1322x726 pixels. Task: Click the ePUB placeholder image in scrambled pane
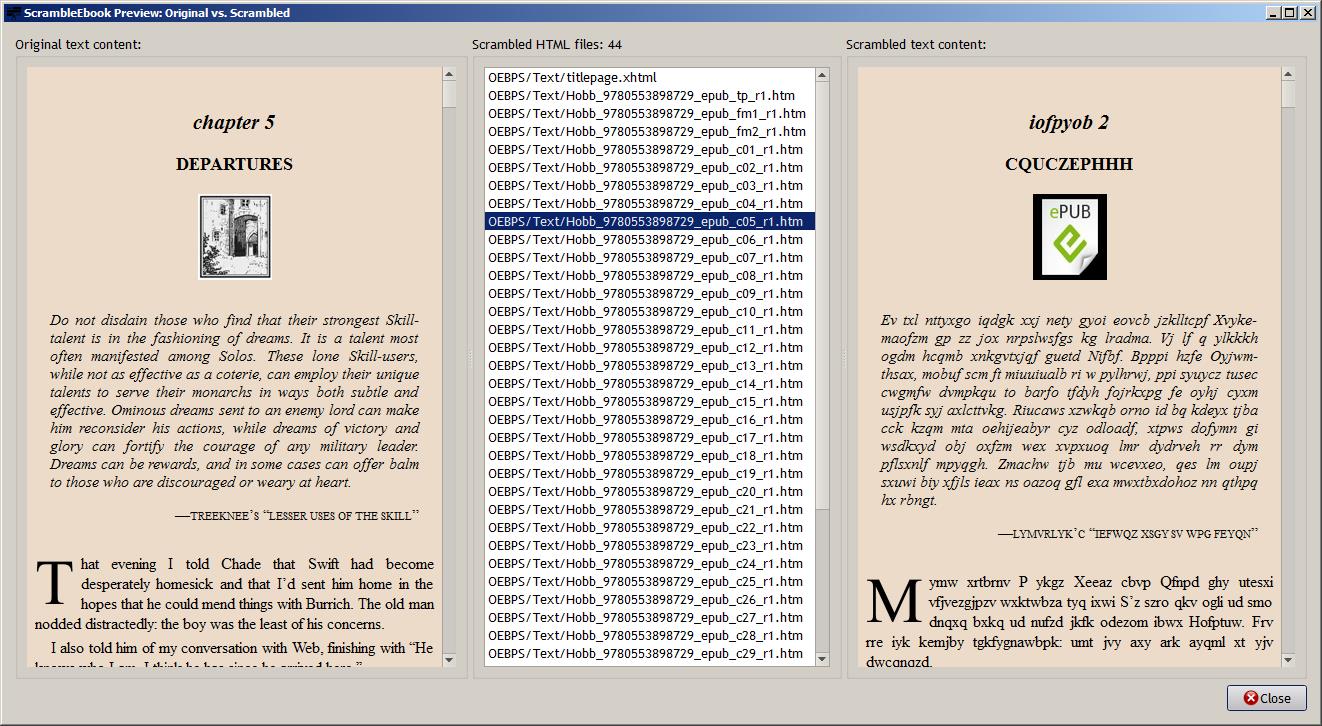(1069, 237)
